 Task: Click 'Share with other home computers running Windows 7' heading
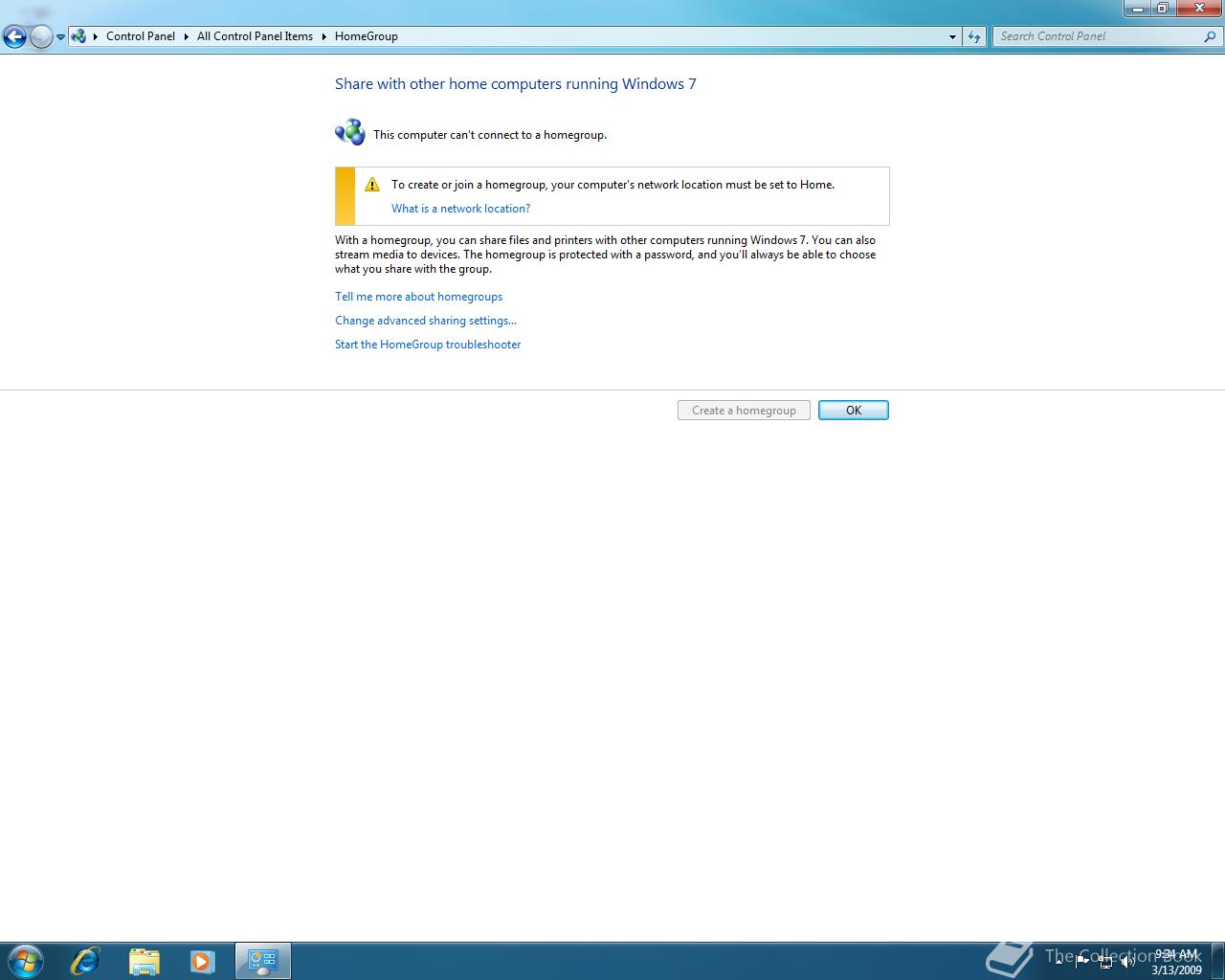click(516, 84)
